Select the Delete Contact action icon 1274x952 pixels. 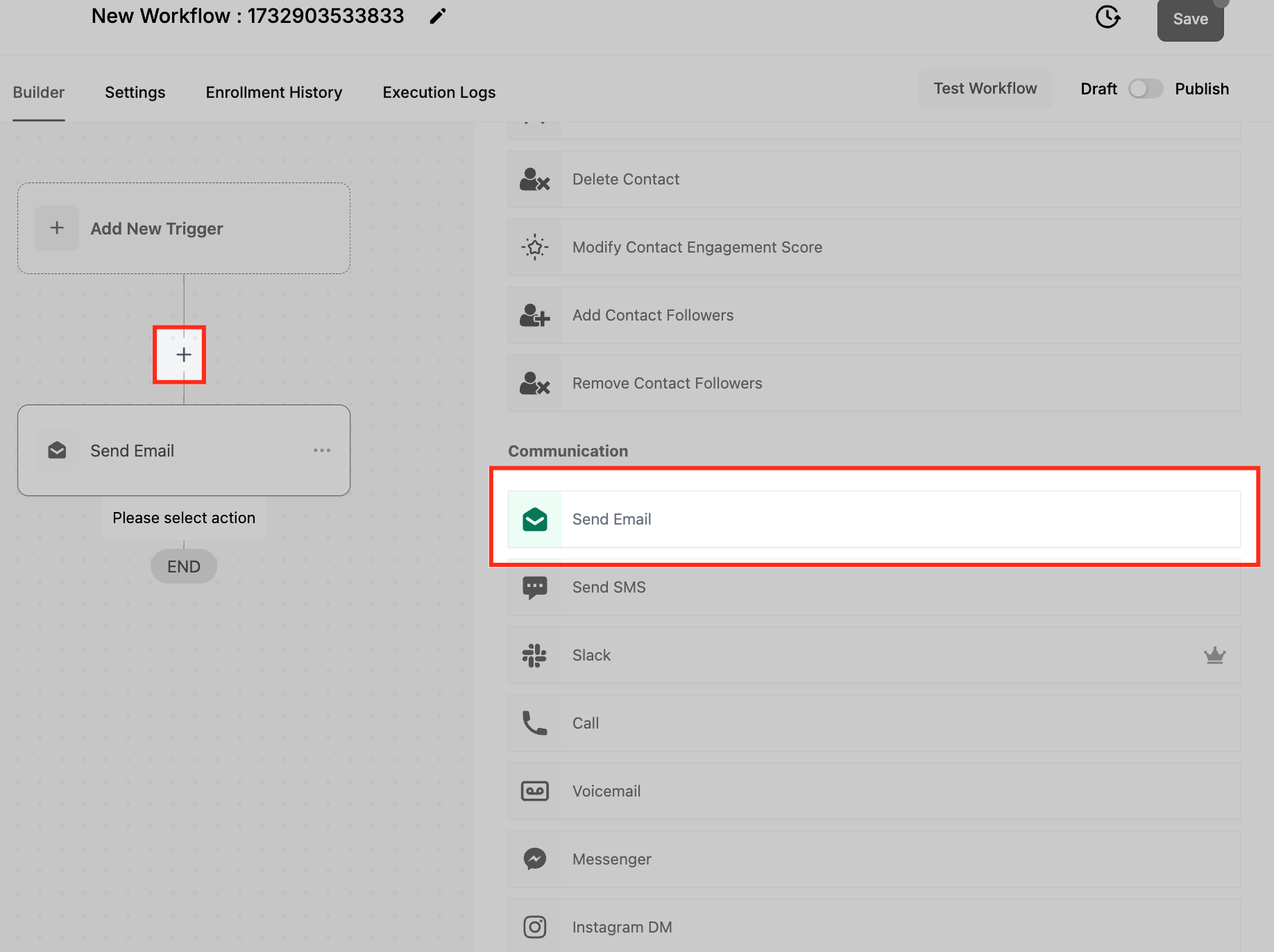click(x=534, y=179)
